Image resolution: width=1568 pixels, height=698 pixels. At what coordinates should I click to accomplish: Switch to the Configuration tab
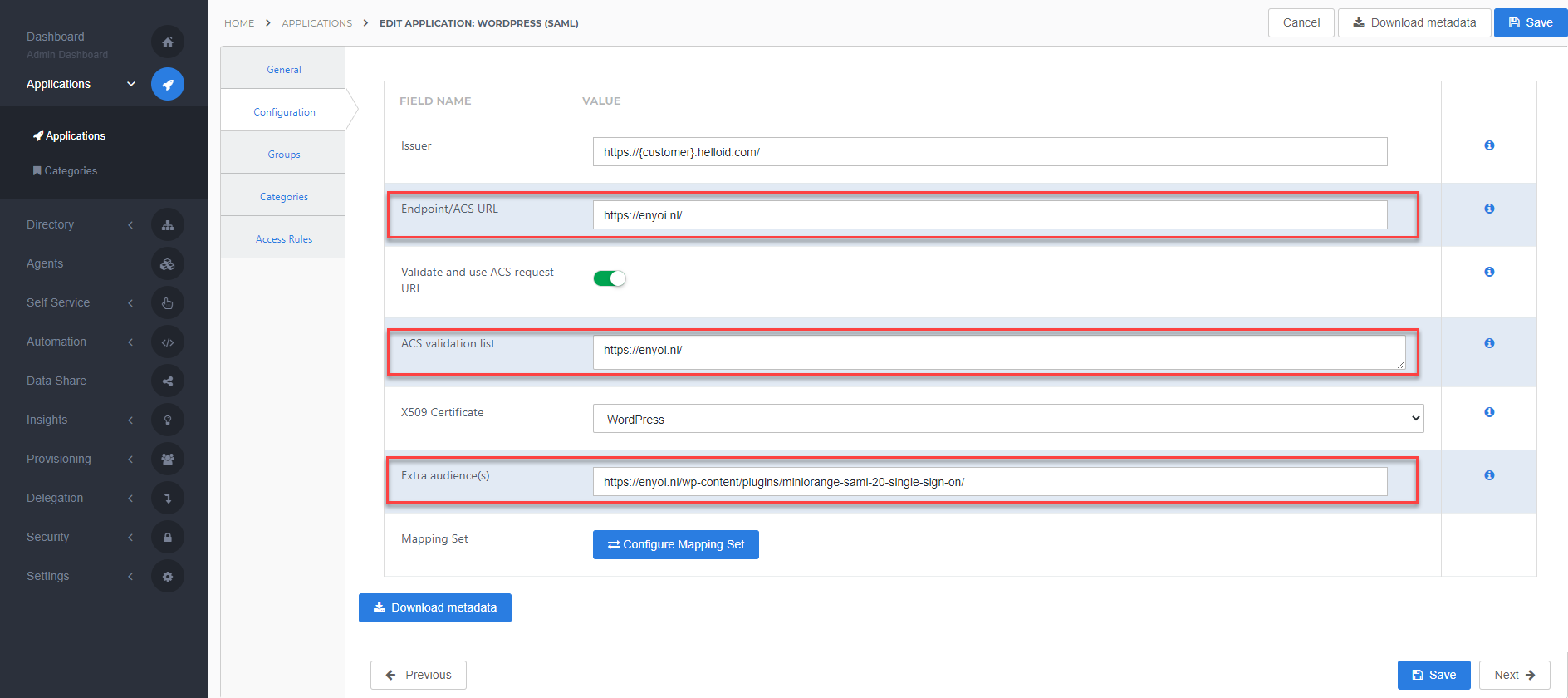[283, 111]
